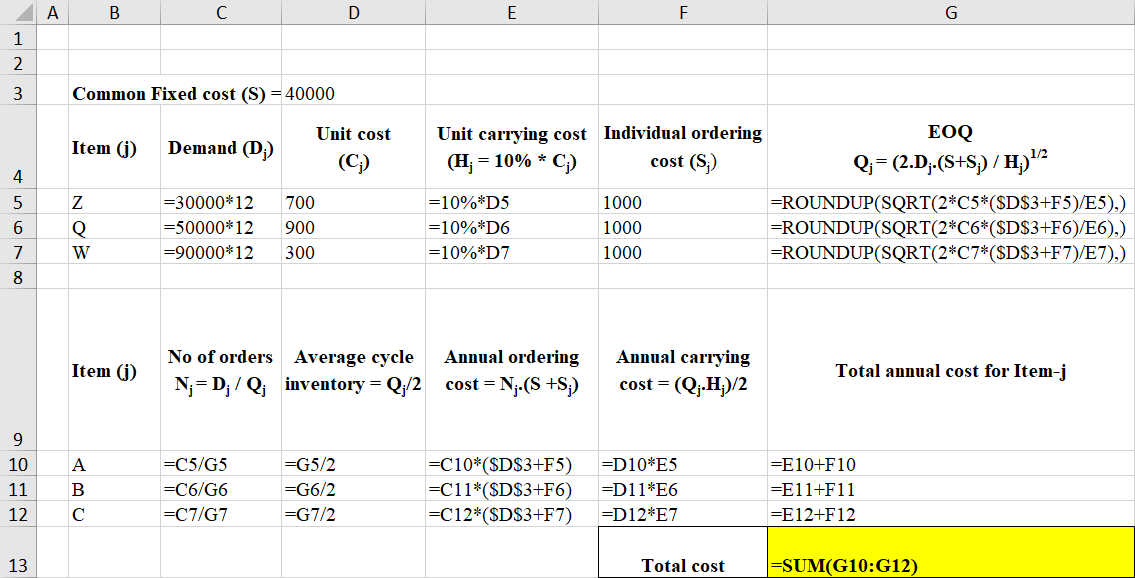Screen dimensions: 1135x578
Task: Select the column G header
Action: coord(950,12)
